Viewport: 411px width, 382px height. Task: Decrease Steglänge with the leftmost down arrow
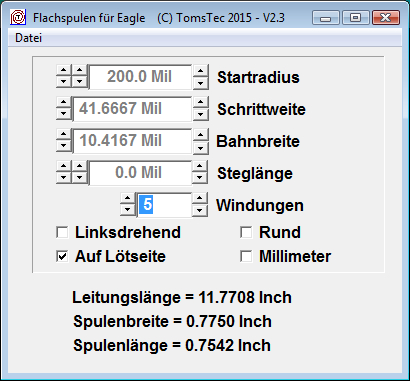tap(64, 178)
